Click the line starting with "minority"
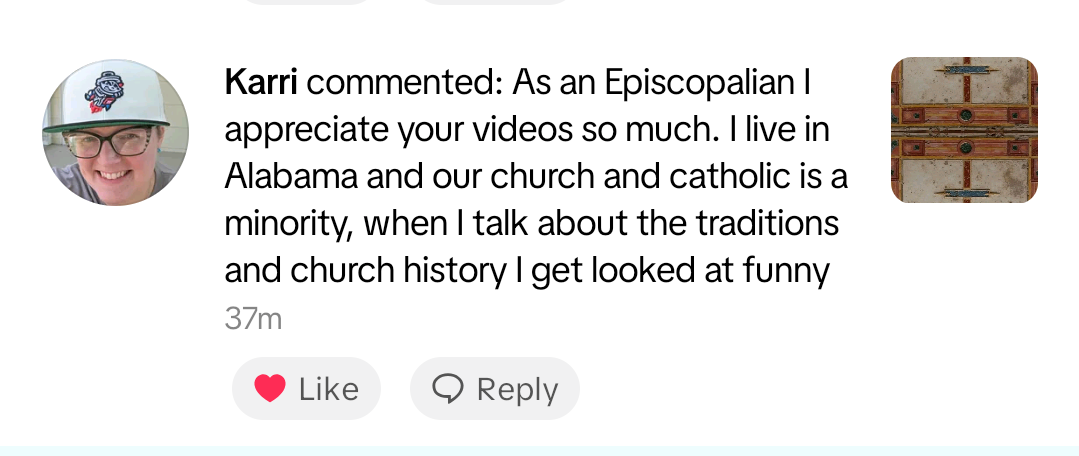1079x456 pixels. pyautogui.click(x=530, y=224)
